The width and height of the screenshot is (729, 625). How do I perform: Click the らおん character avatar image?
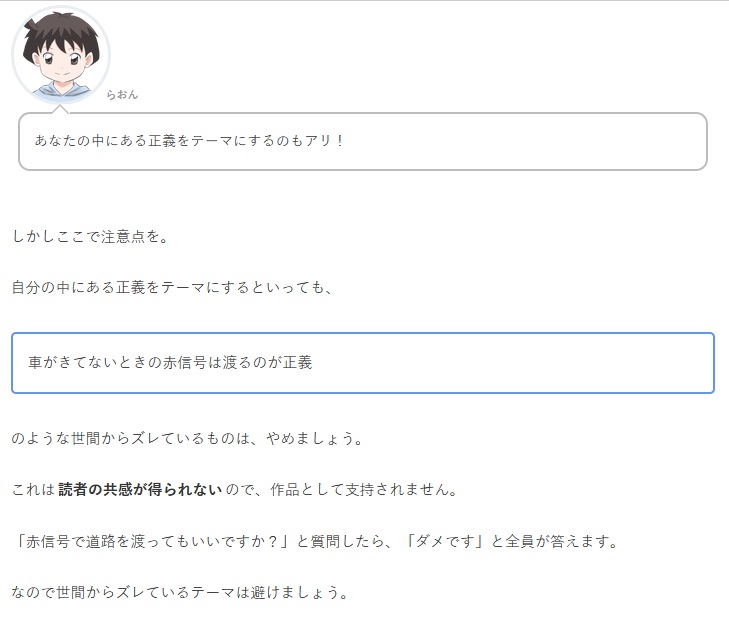pyautogui.click(x=61, y=55)
